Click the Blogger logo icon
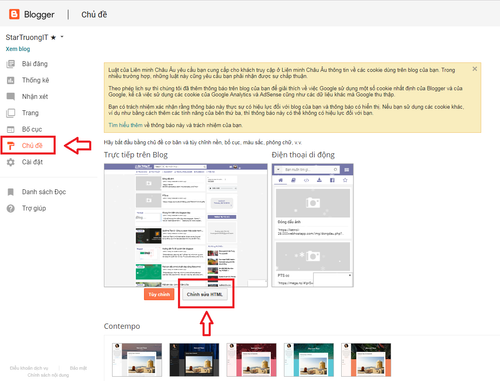This screenshot has height=381, width=500. [x=14, y=14]
